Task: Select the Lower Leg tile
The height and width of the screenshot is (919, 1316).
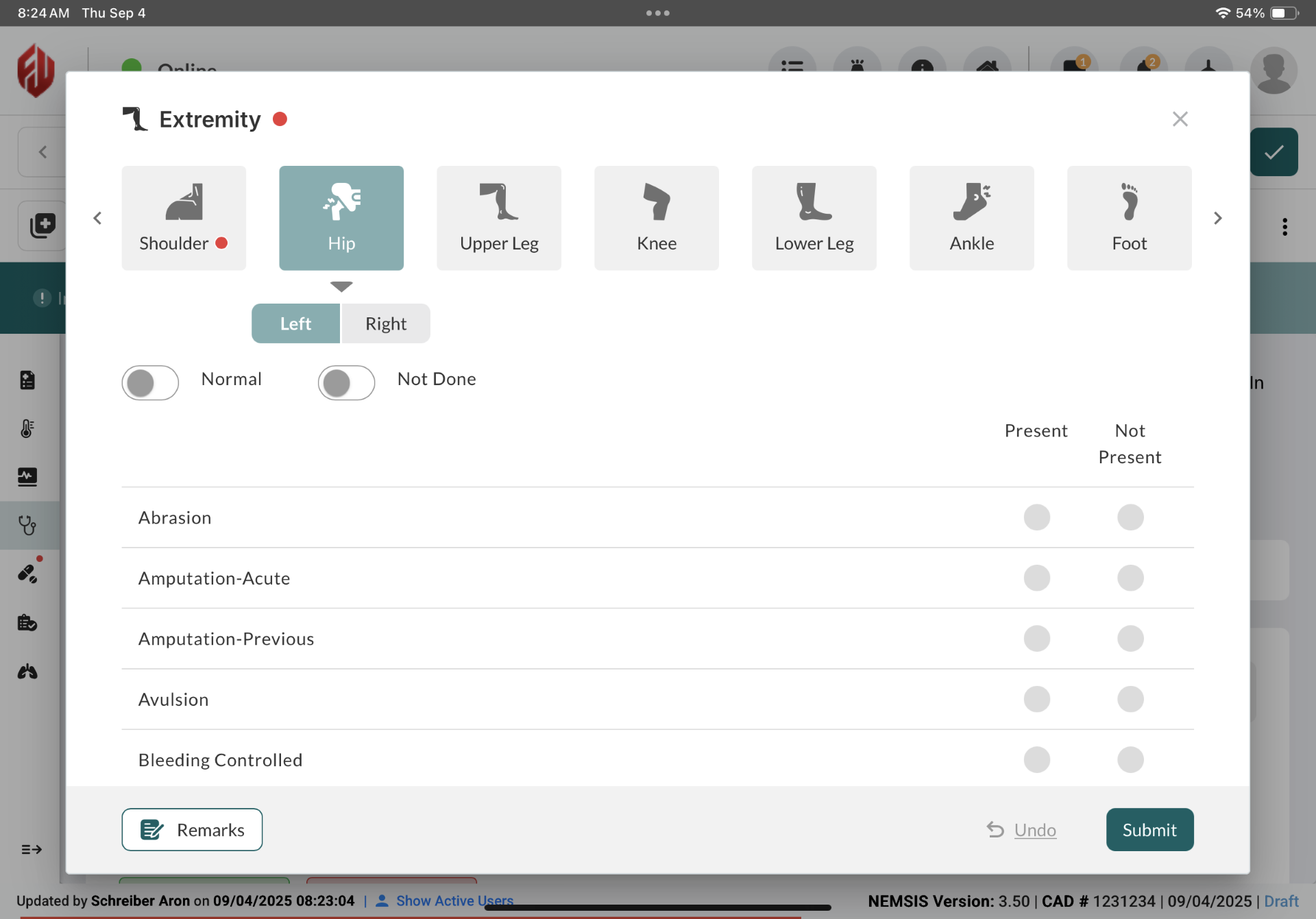Action: [814, 218]
